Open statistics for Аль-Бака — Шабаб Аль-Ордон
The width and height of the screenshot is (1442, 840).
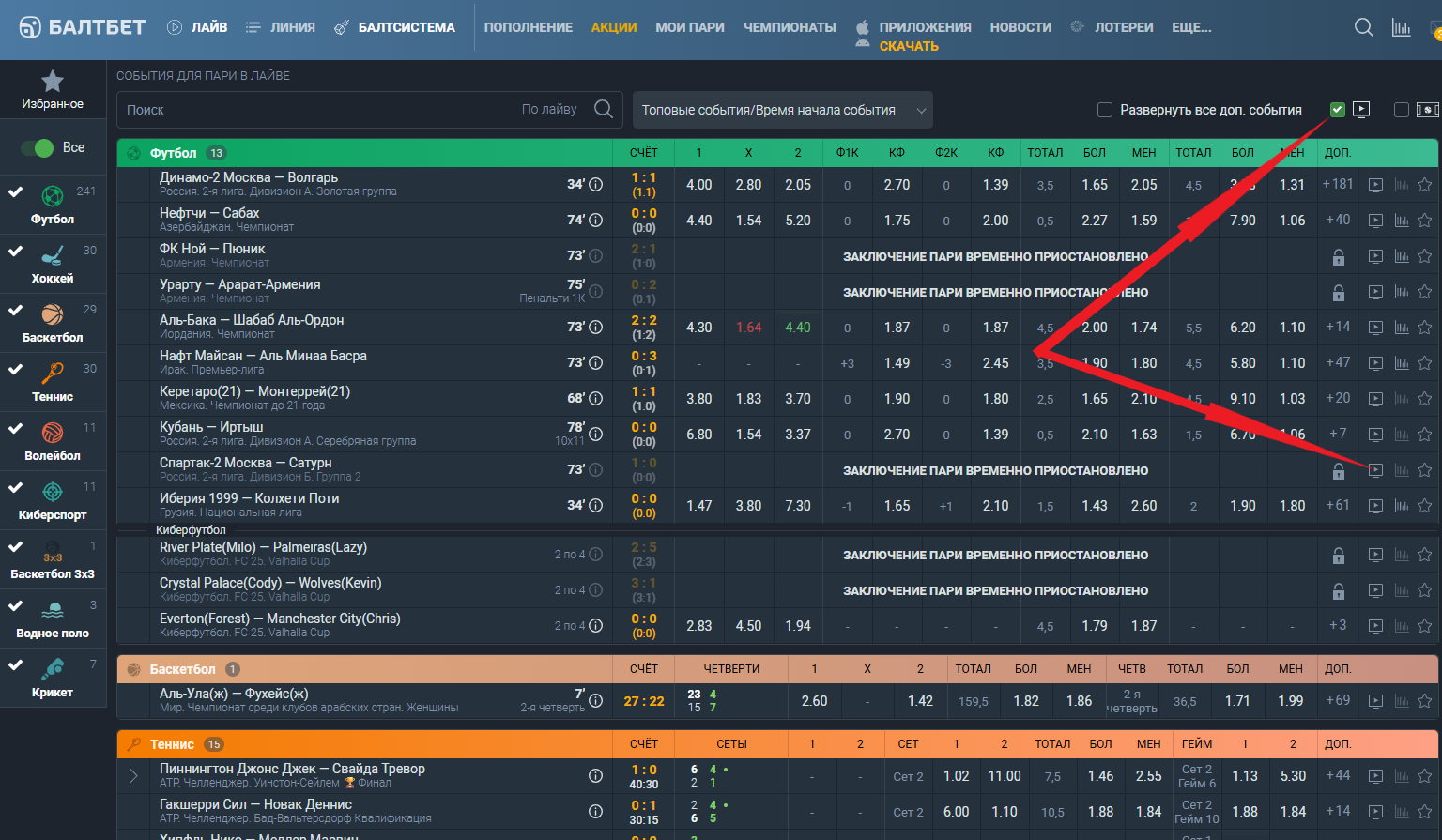pyautogui.click(x=1402, y=328)
